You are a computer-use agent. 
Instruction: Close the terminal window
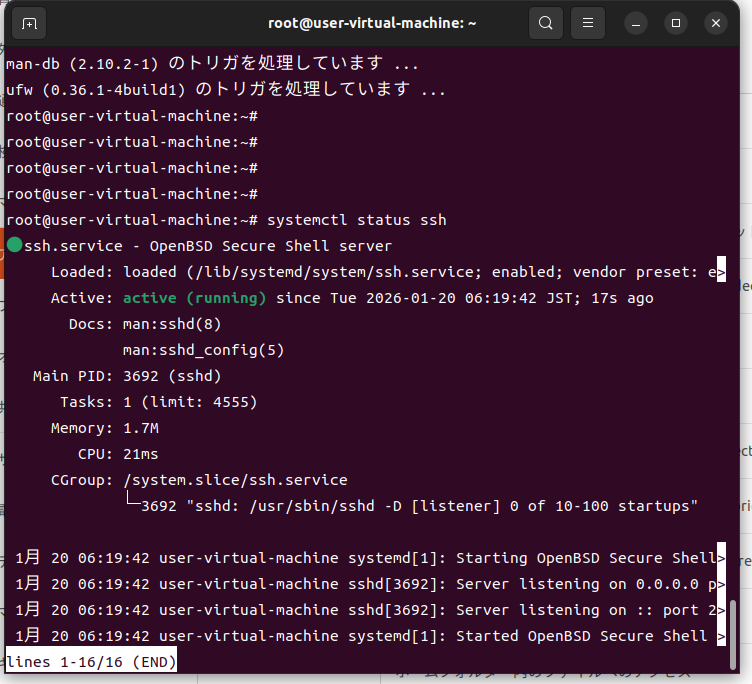coord(714,23)
